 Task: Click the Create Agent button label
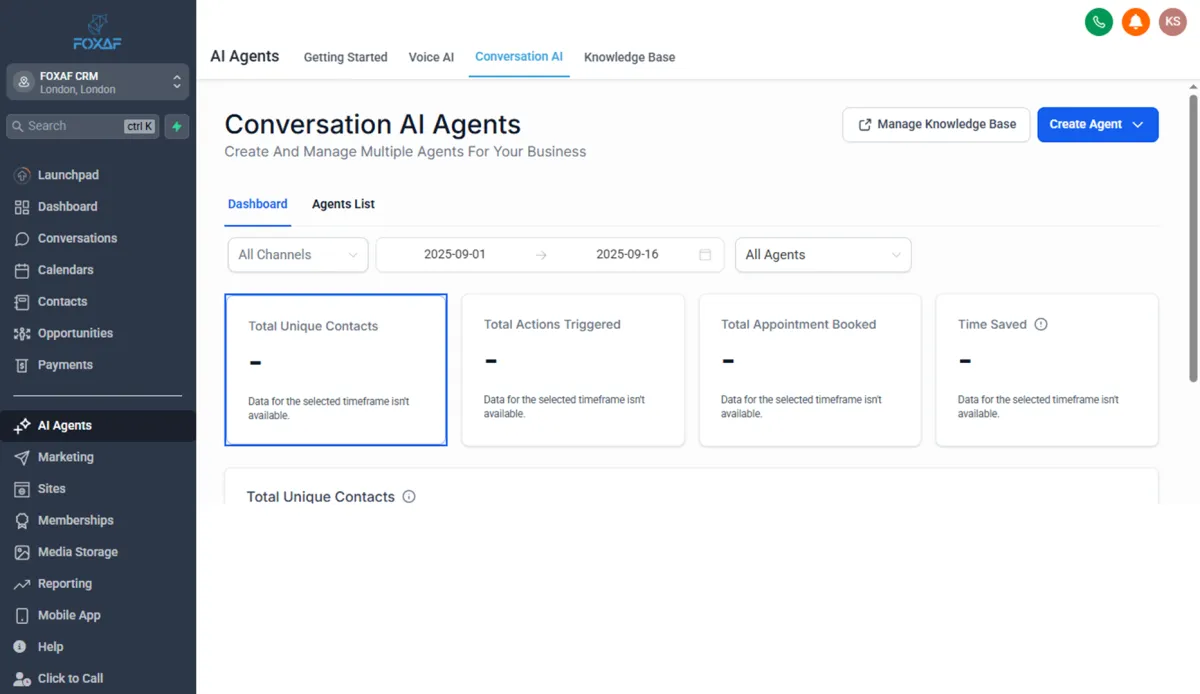tap(1085, 125)
